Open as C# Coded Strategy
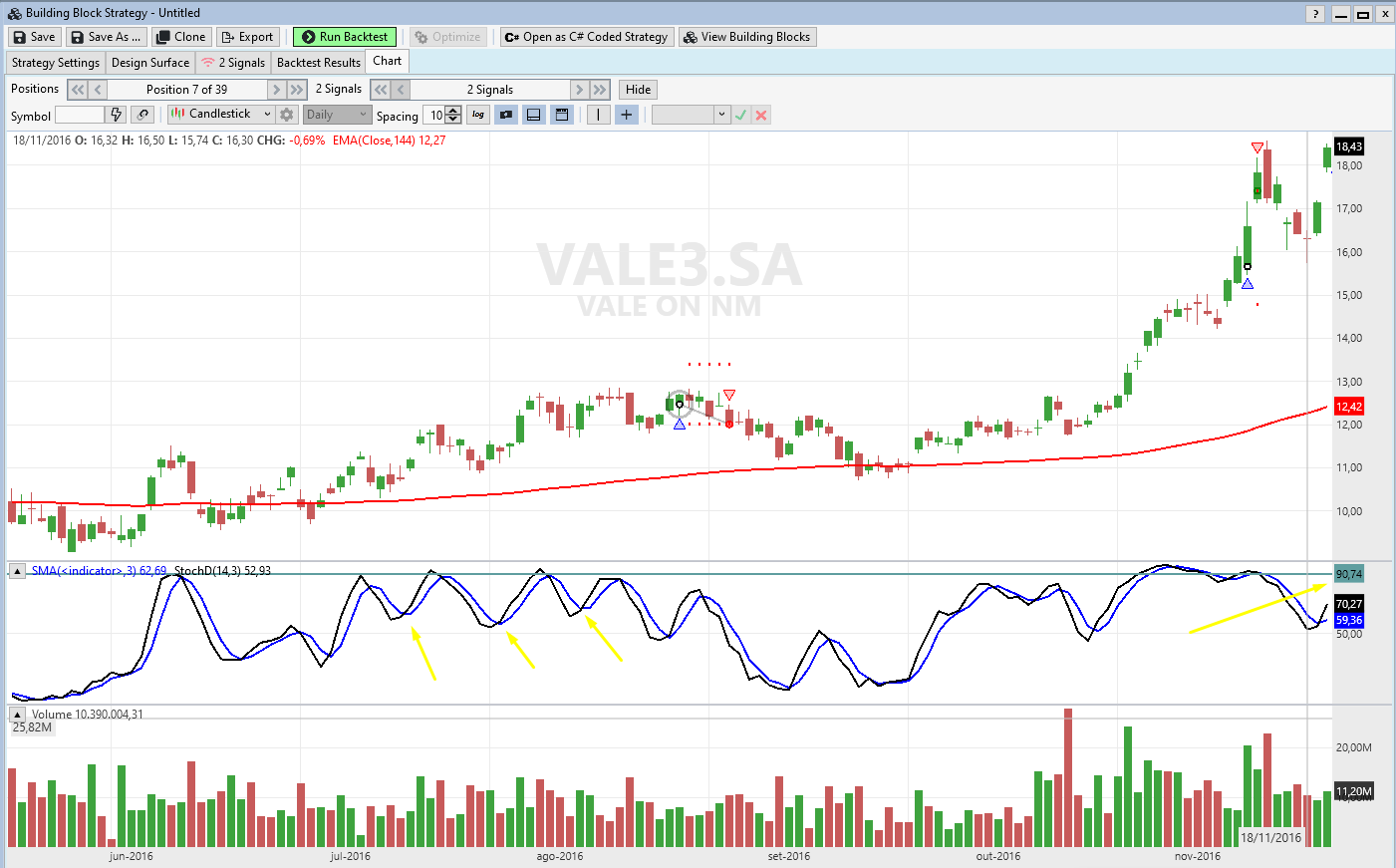This screenshot has width=1396, height=868. [586, 37]
